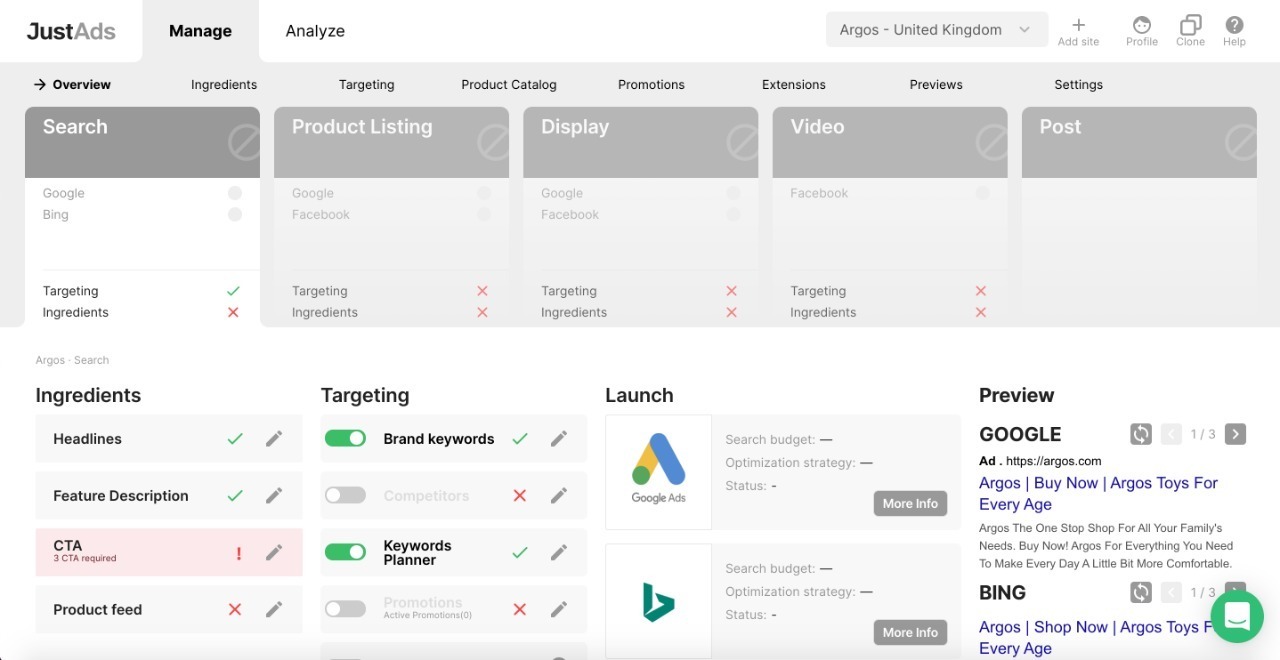Click the Product feed label
The height and width of the screenshot is (660, 1280).
click(x=98, y=610)
